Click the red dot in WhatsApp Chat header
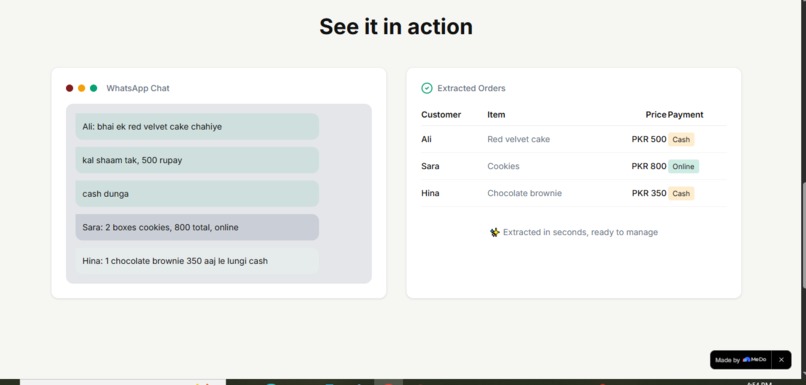 click(x=69, y=88)
